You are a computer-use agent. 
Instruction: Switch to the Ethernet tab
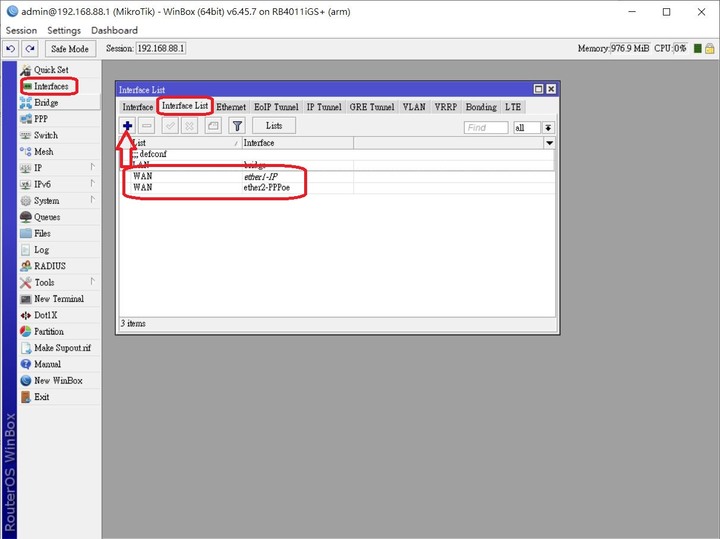point(231,107)
